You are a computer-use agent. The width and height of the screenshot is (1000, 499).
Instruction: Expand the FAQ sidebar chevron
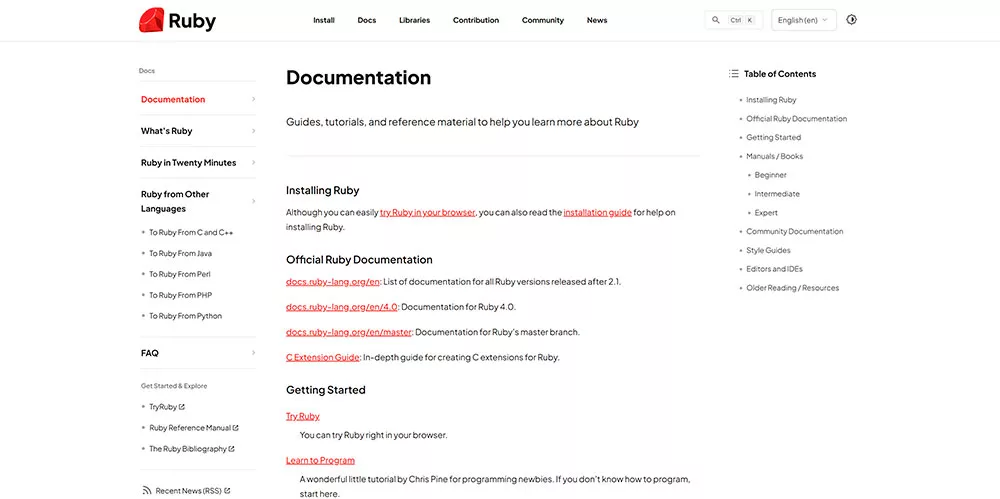(253, 353)
